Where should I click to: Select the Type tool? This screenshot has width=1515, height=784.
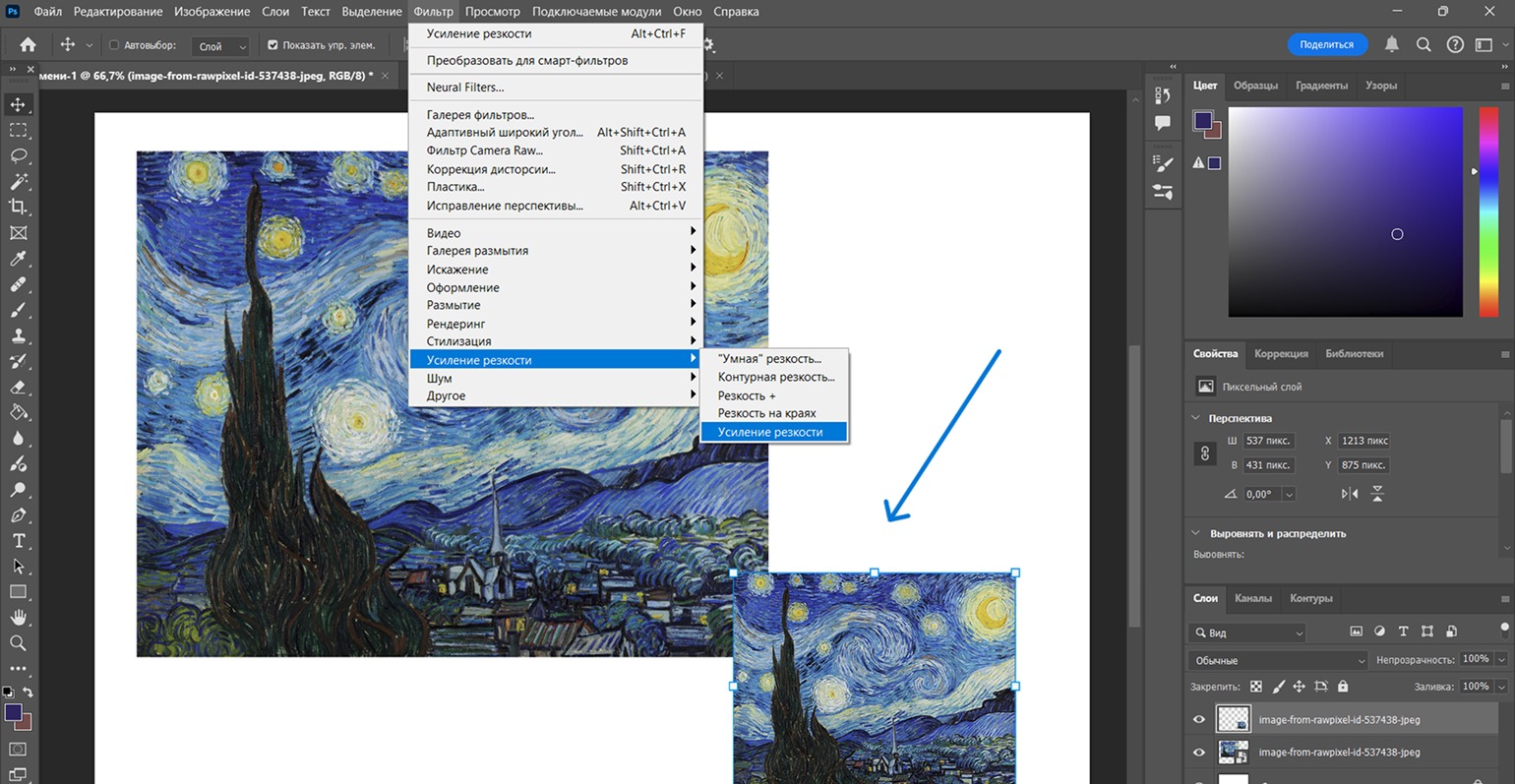coord(18,541)
